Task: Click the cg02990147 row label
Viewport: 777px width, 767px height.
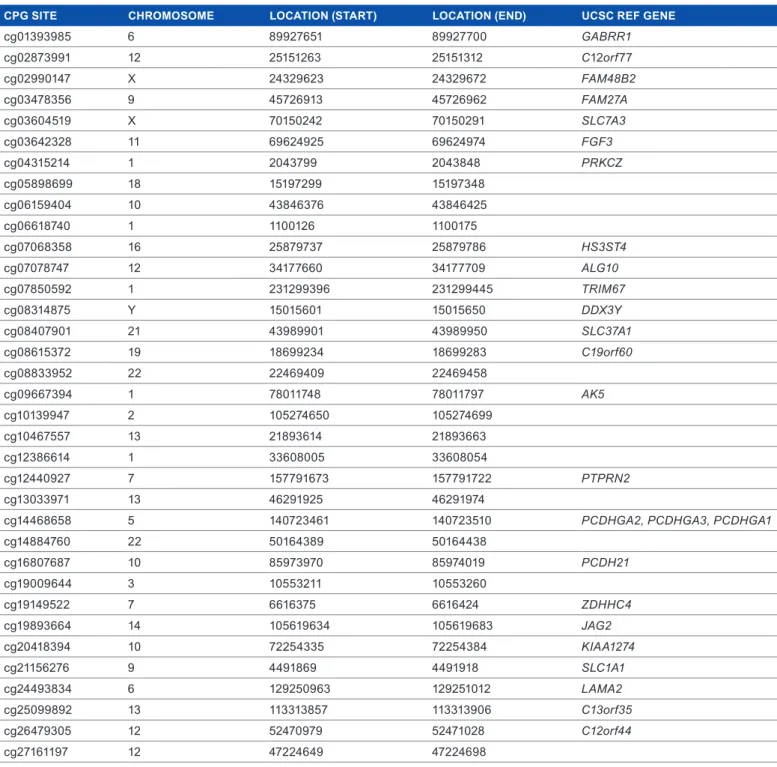Action: pos(37,79)
